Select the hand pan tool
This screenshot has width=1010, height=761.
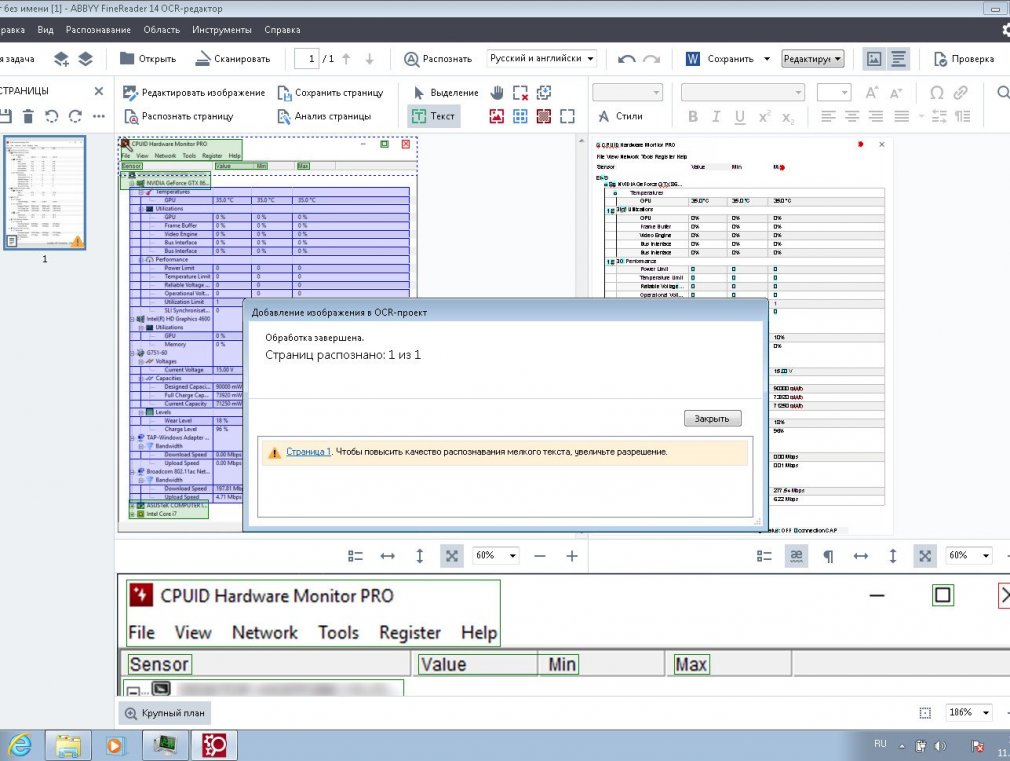point(497,93)
